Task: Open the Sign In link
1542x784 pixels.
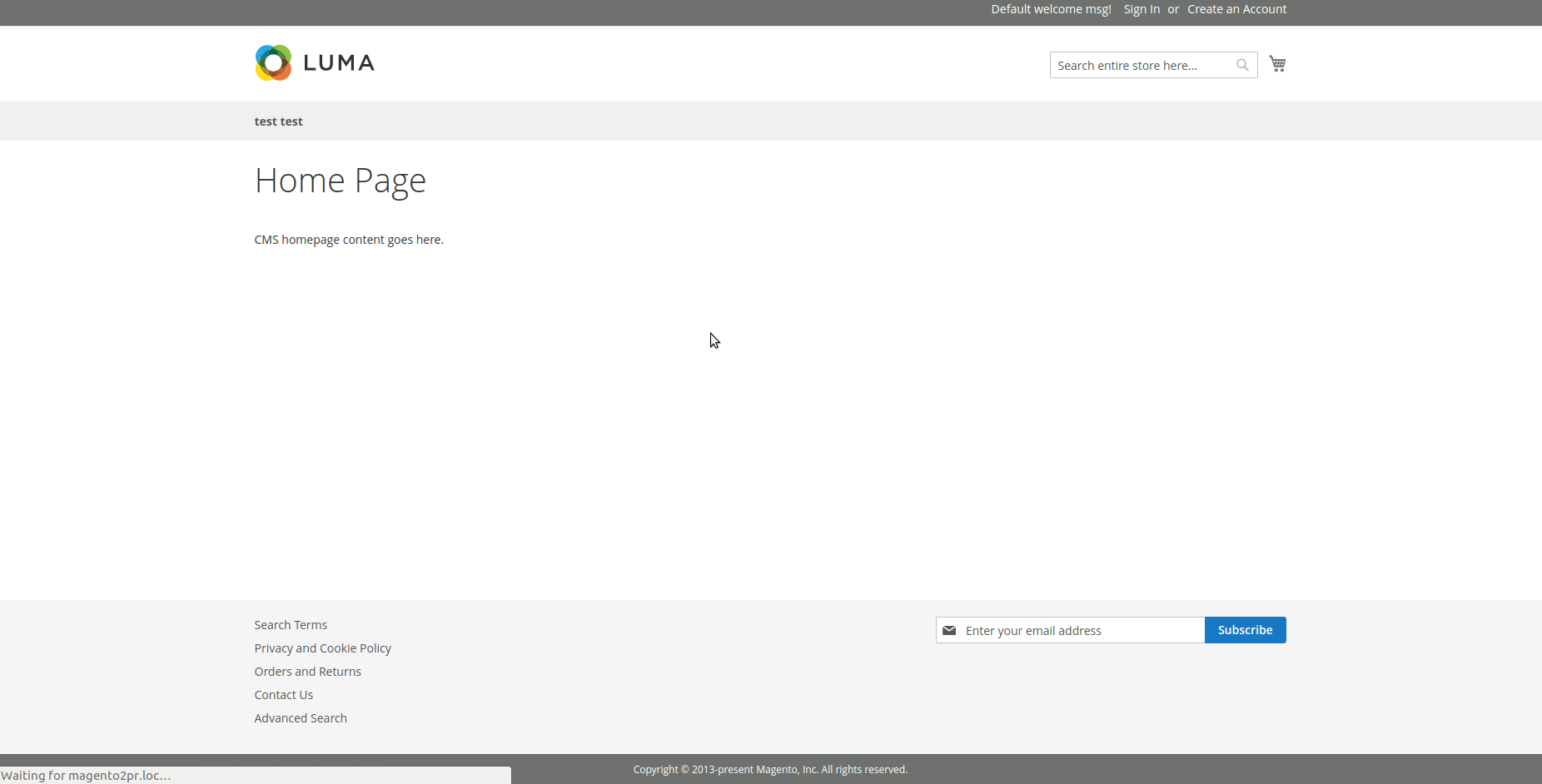Action: (1142, 9)
